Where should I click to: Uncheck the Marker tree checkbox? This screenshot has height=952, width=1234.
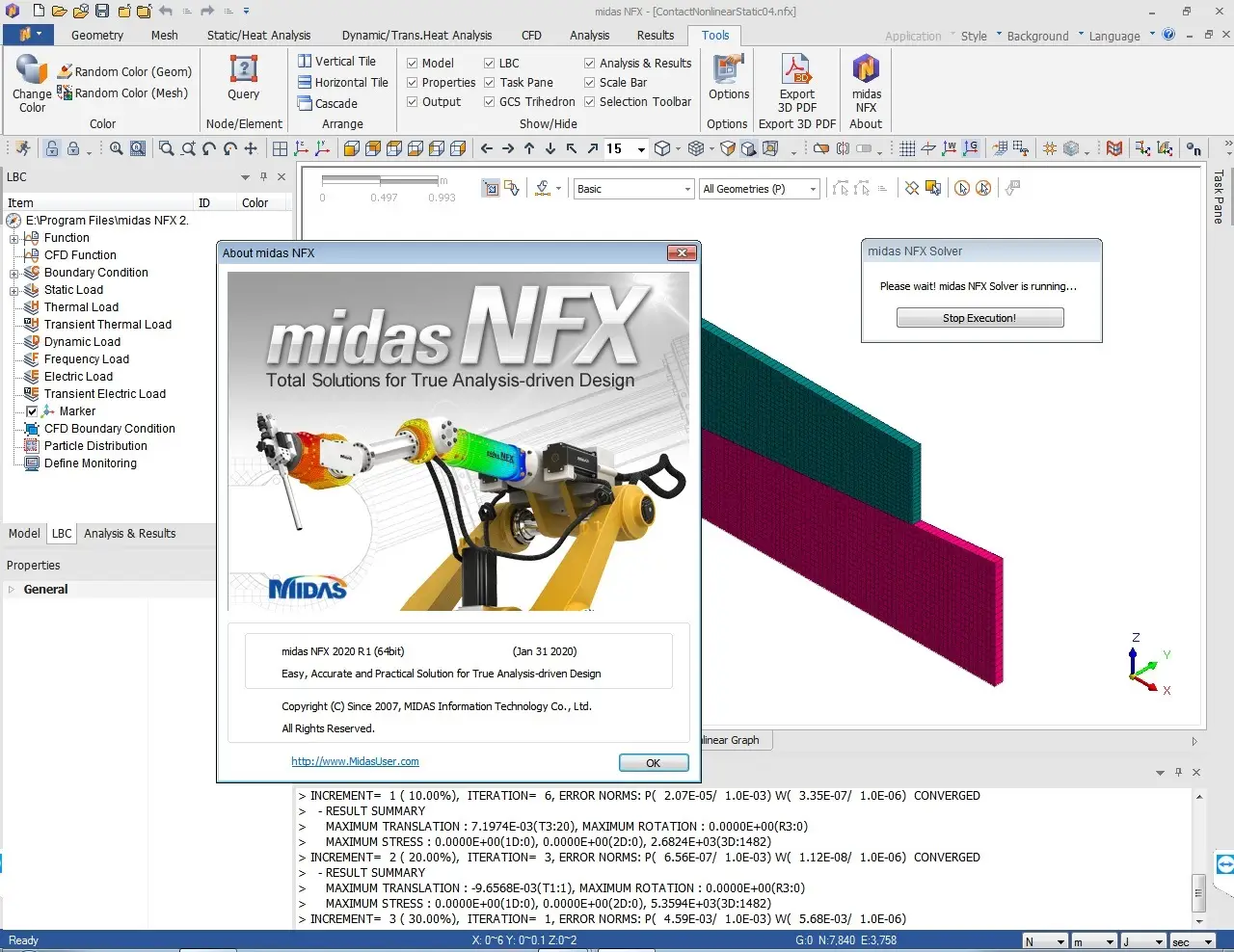coord(32,411)
